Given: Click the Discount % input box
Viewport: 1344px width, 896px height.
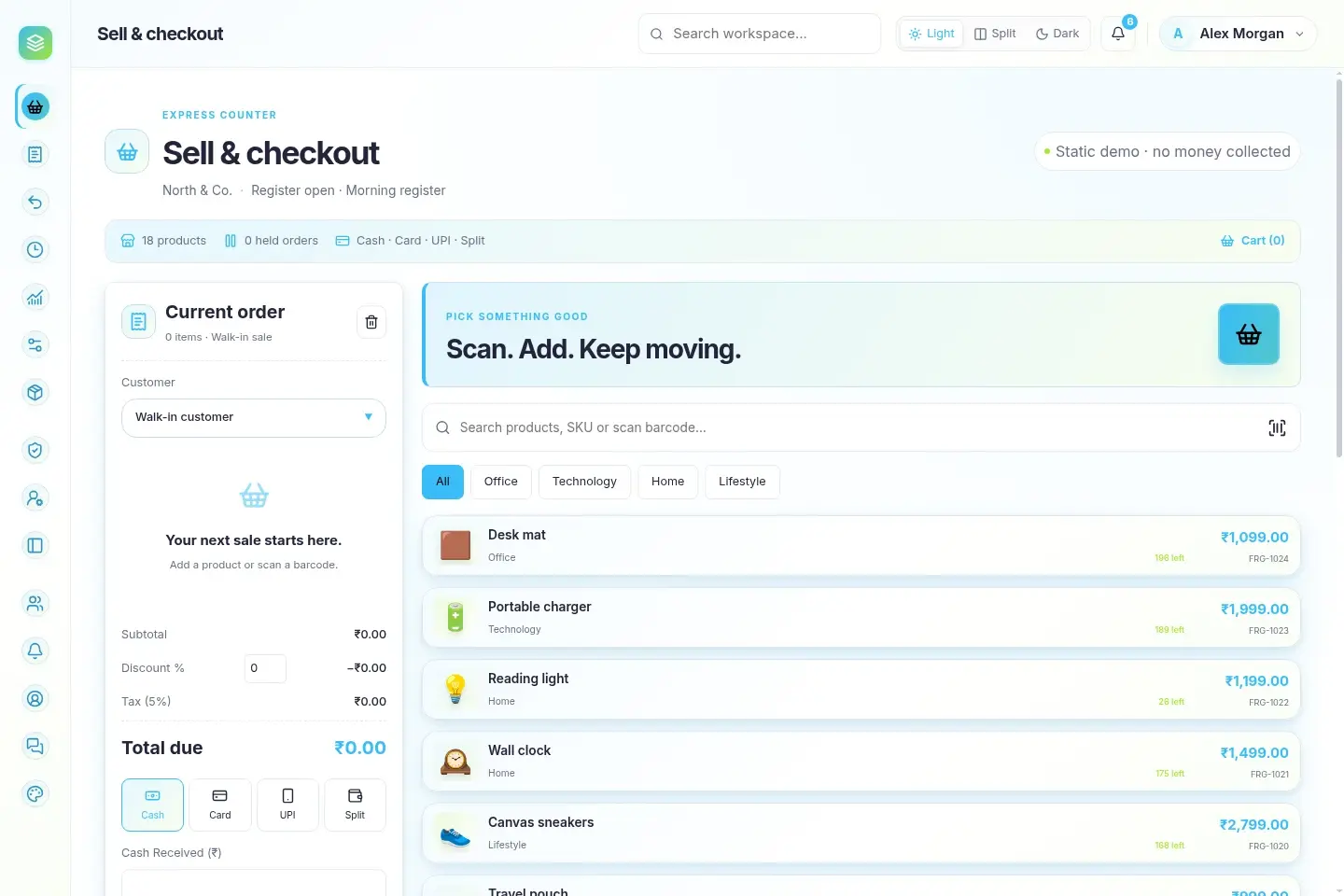Looking at the screenshot, I should [265, 668].
